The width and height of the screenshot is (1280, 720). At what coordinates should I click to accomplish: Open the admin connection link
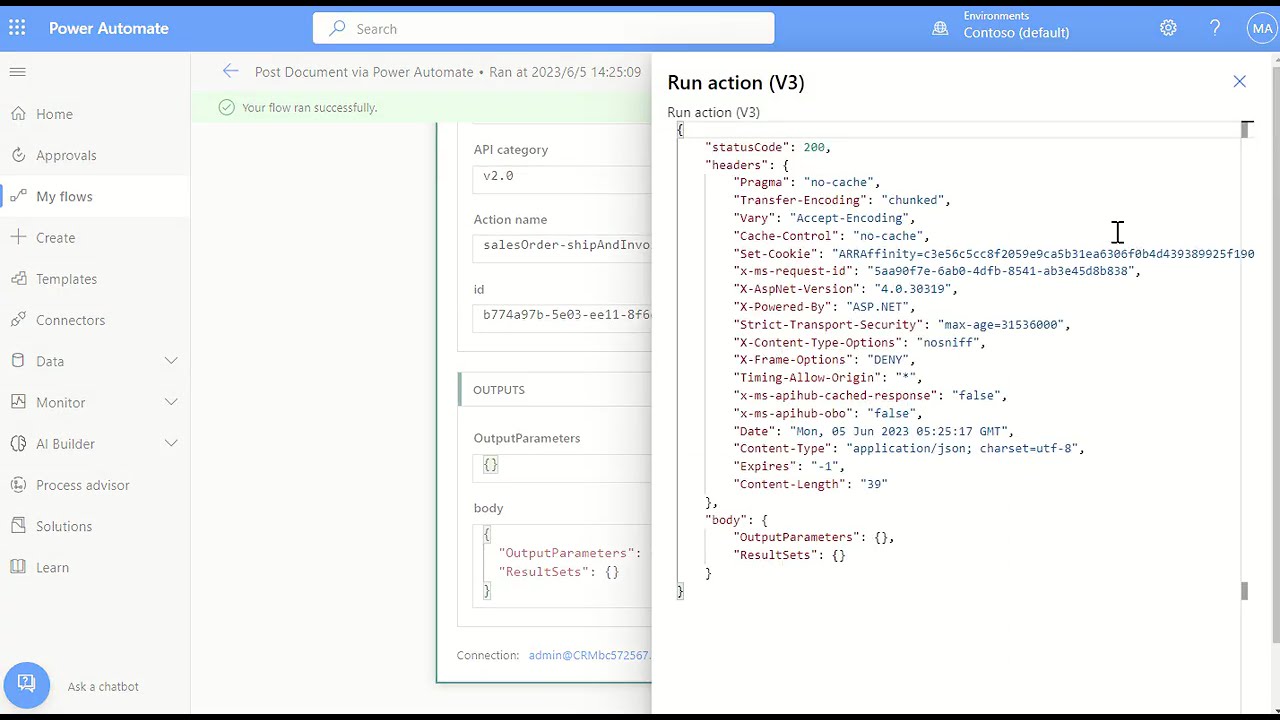coord(589,655)
